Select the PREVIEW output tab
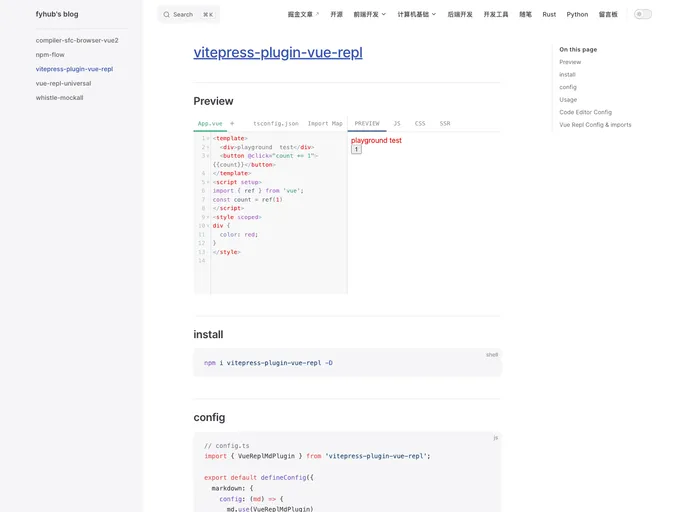 click(x=367, y=123)
